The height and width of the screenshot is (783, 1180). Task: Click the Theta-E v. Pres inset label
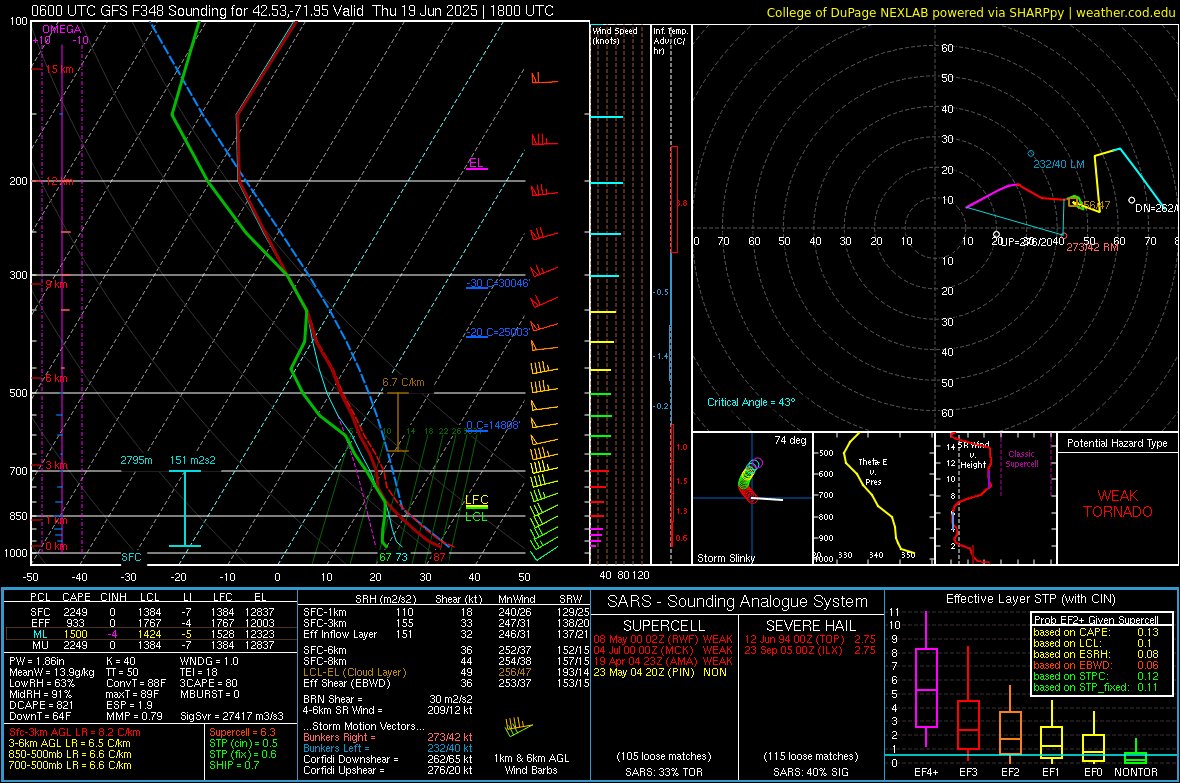873,472
